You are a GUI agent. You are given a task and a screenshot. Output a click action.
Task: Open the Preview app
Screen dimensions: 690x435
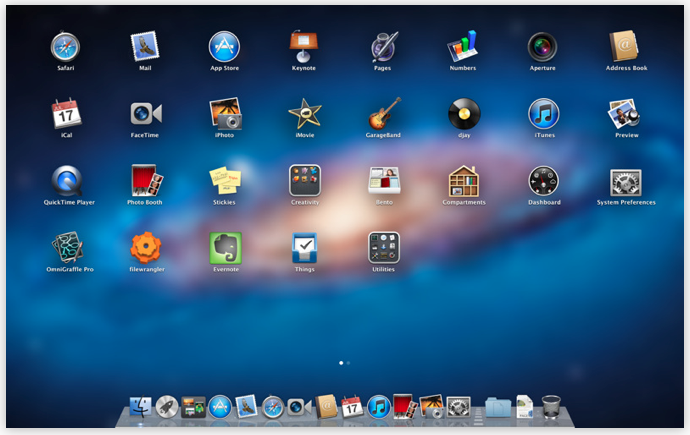624,114
